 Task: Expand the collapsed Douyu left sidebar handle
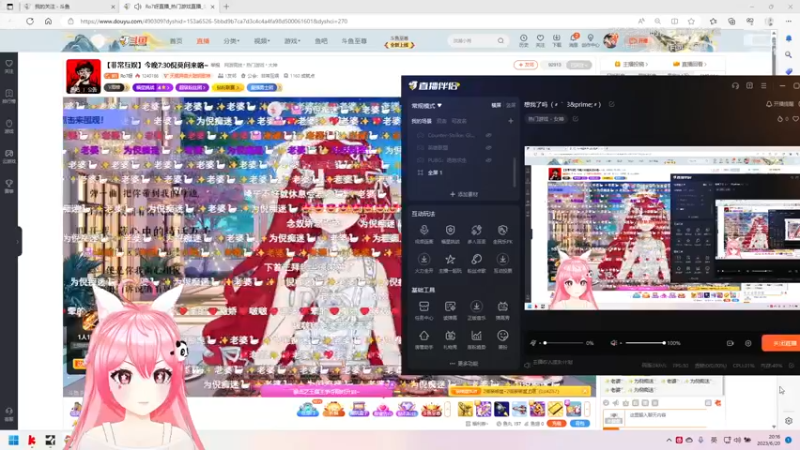17,241
